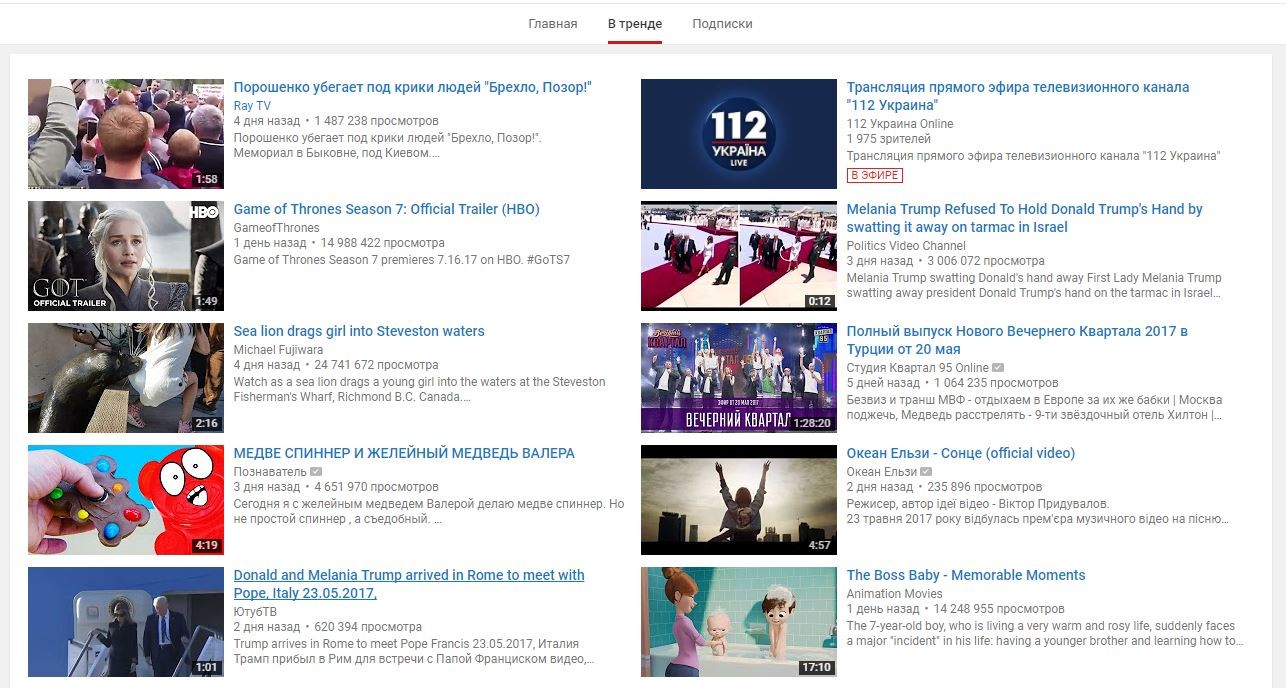
Task: Select the В тренде tab
Action: tap(635, 24)
